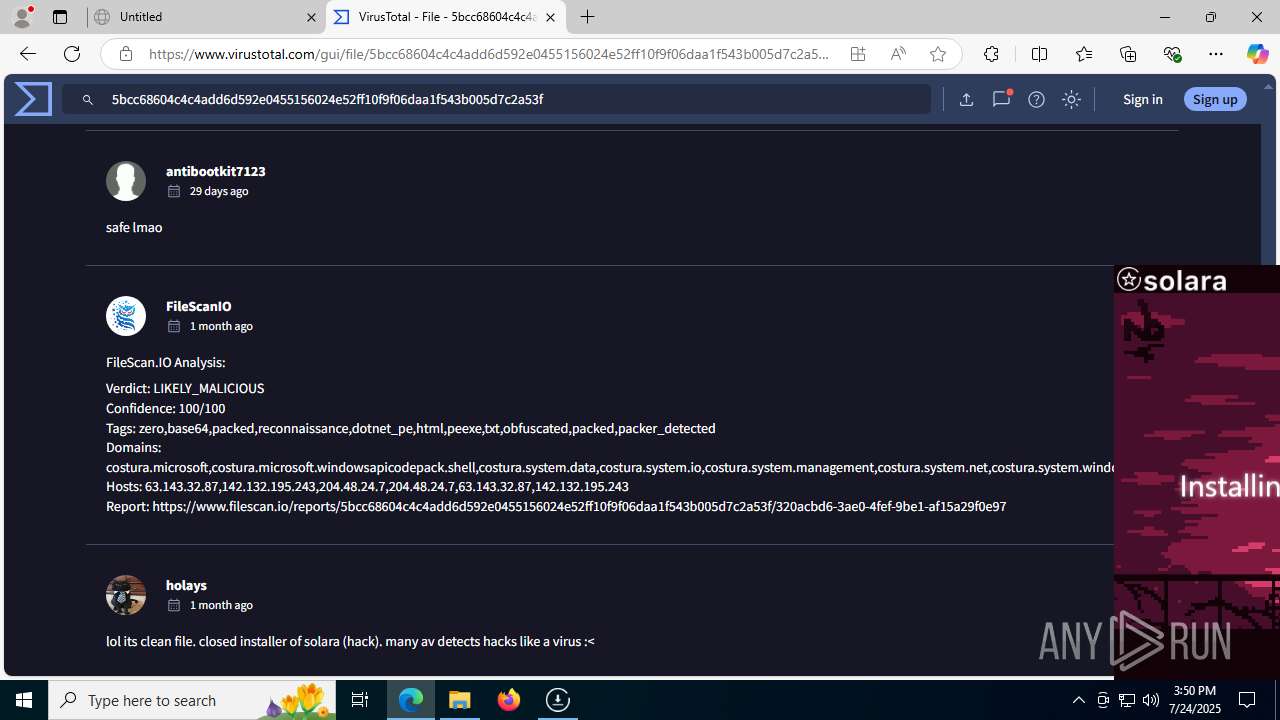Screen dimensions: 1280x720
Task: Click the 'Verdict: LIKELY_MALICIOUS' text
Action: point(185,388)
